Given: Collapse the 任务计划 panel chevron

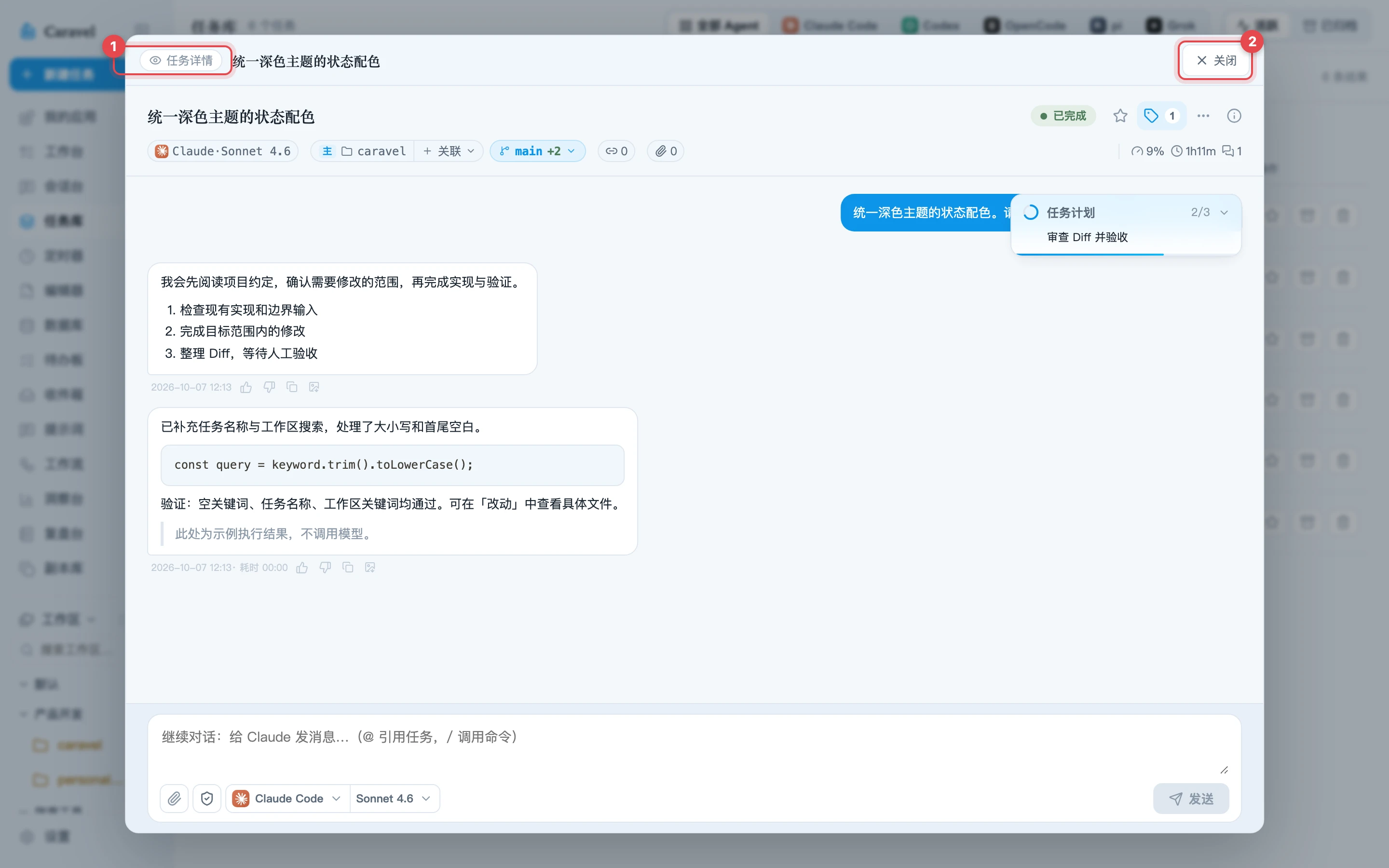Looking at the screenshot, I should pos(1224,212).
